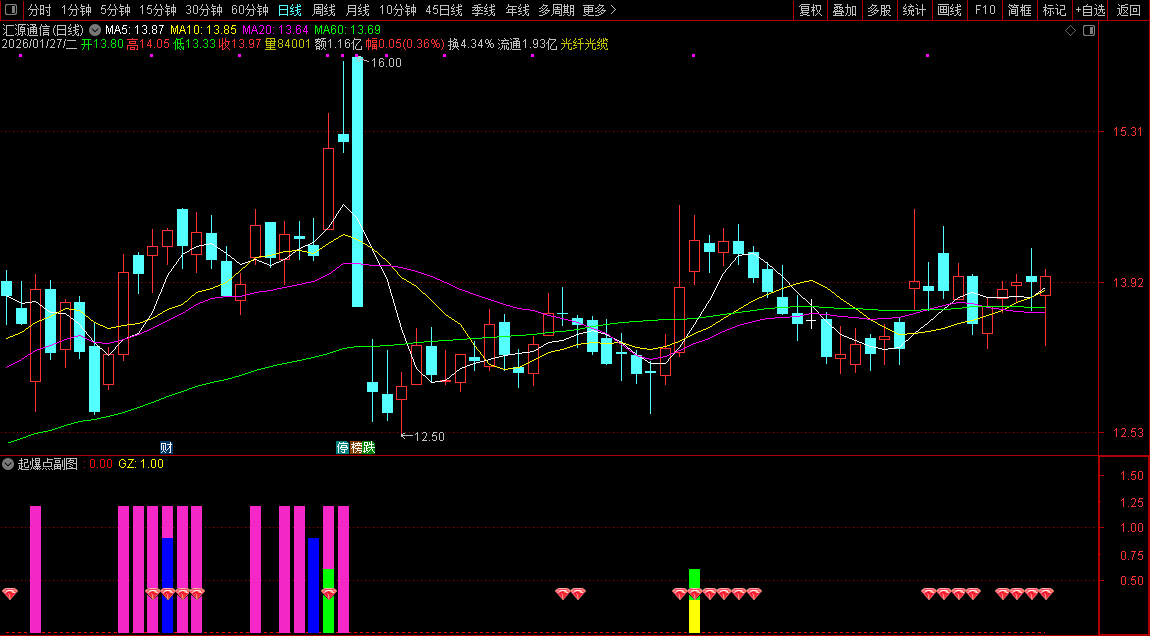This screenshot has width=1150, height=636.
Task: Click the date 2026/01/27/二
Action: [40, 44]
